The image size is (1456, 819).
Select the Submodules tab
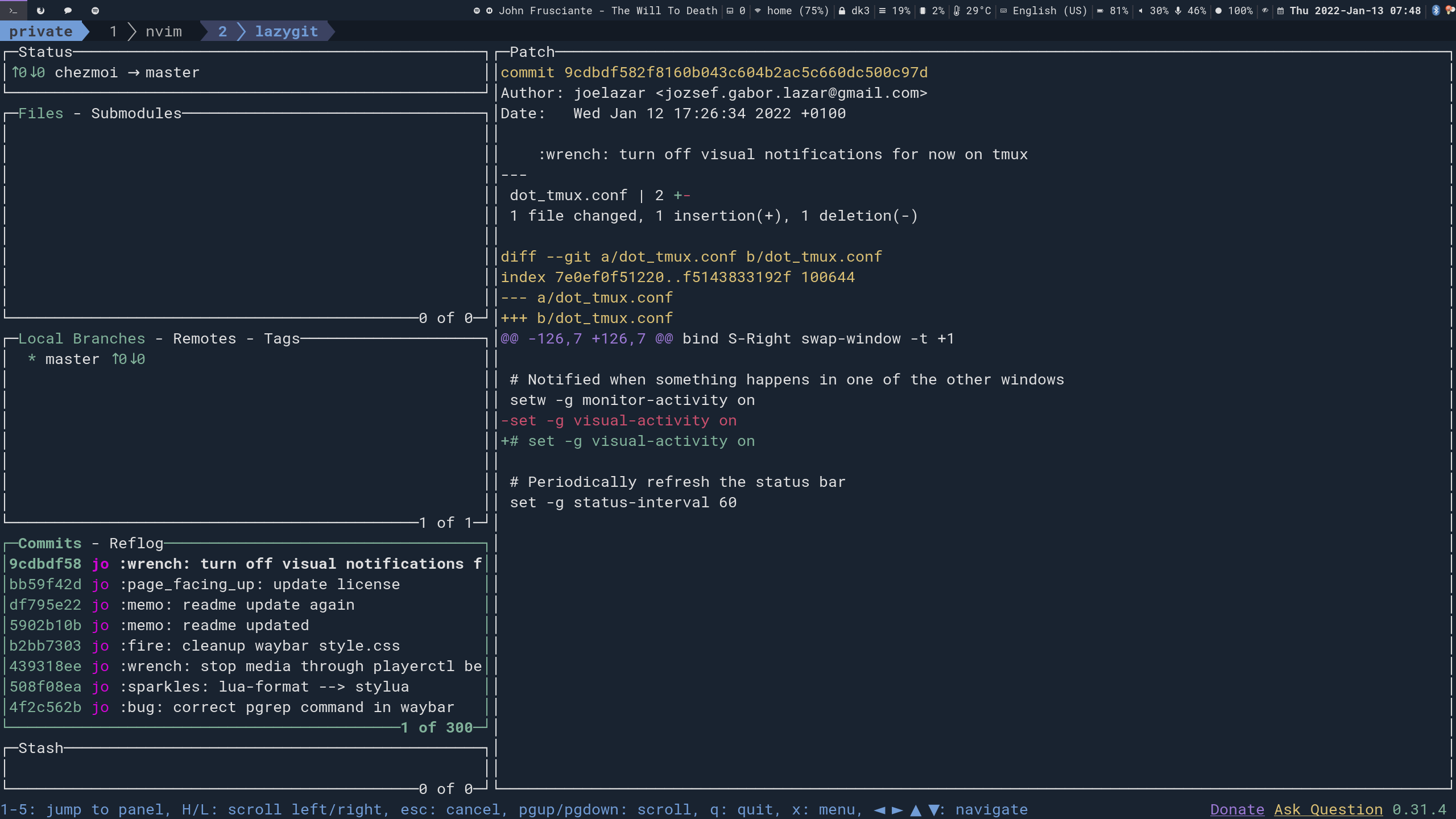click(136, 113)
